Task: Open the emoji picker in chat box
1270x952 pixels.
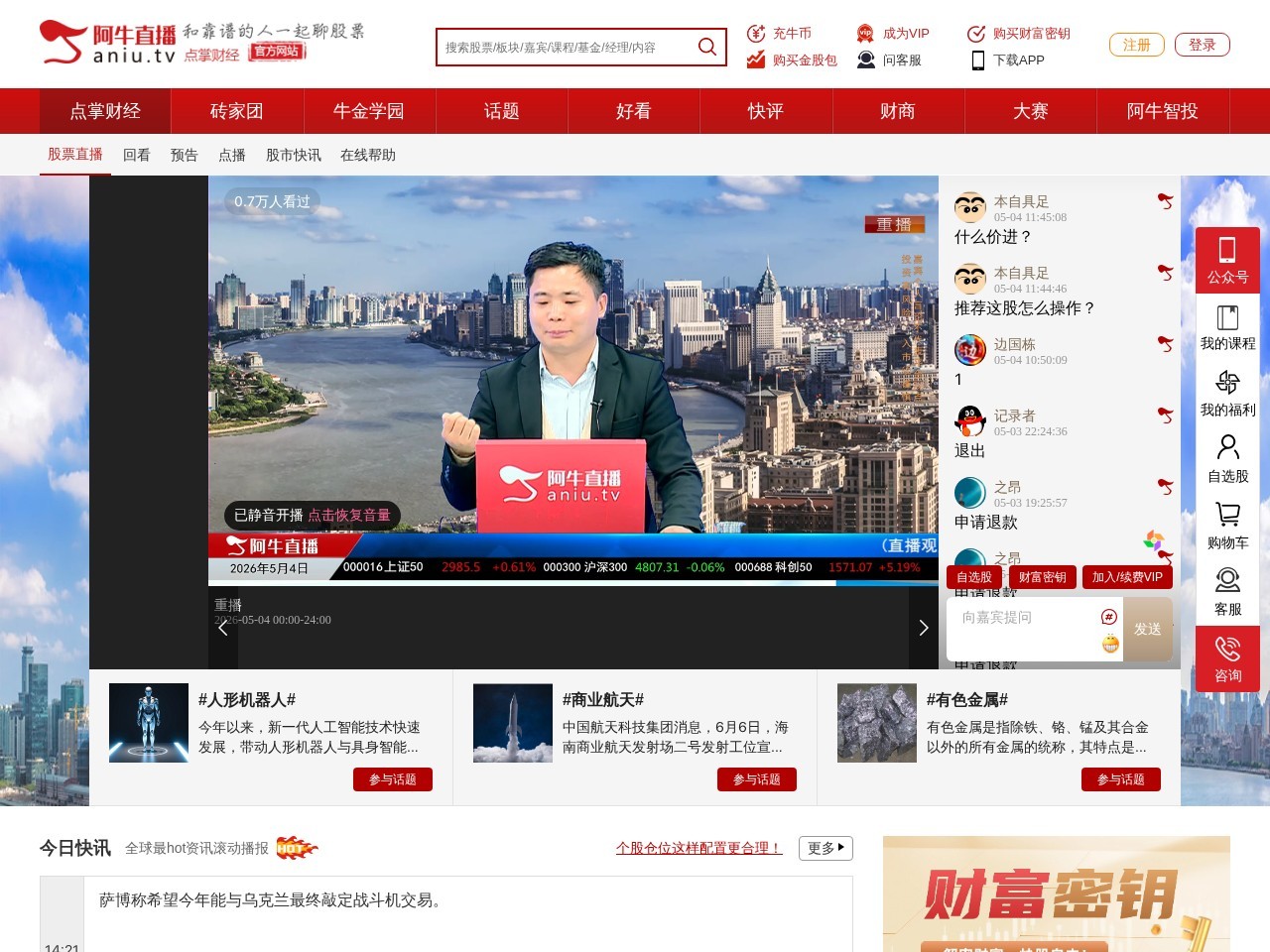Action: click(1110, 645)
